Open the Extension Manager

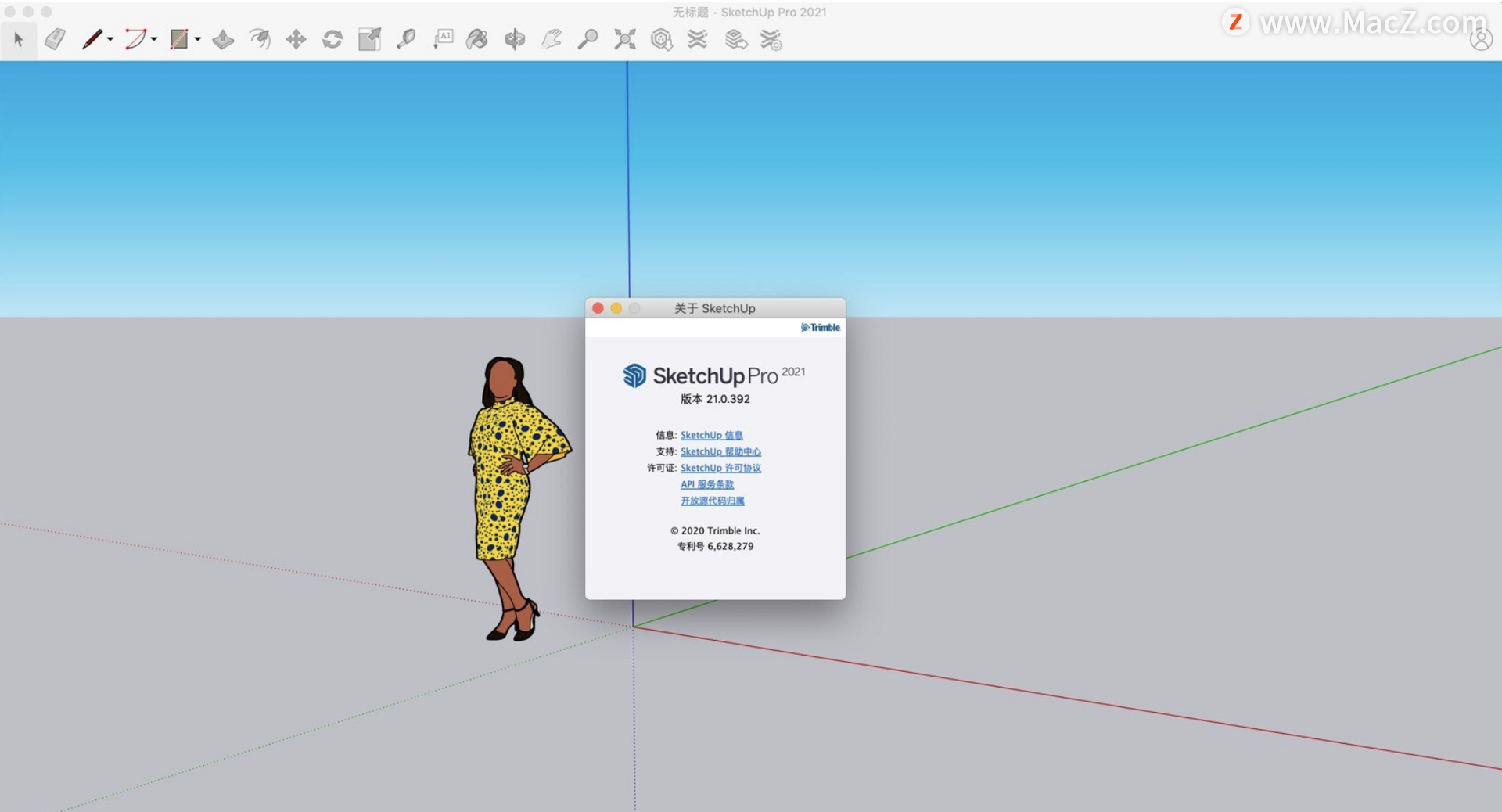coord(771,39)
